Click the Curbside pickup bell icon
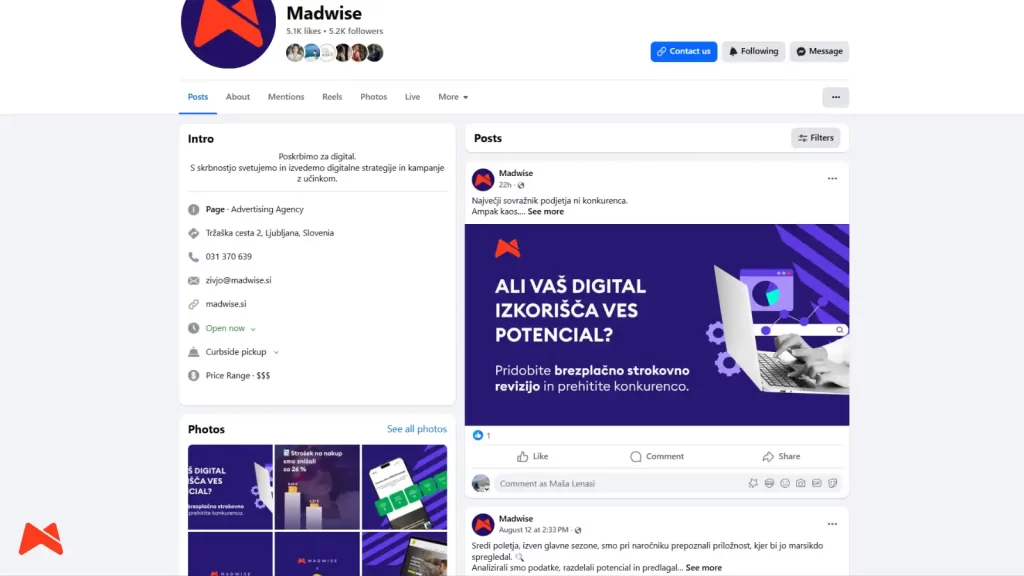1024x576 pixels. pyautogui.click(x=193, y=352)
